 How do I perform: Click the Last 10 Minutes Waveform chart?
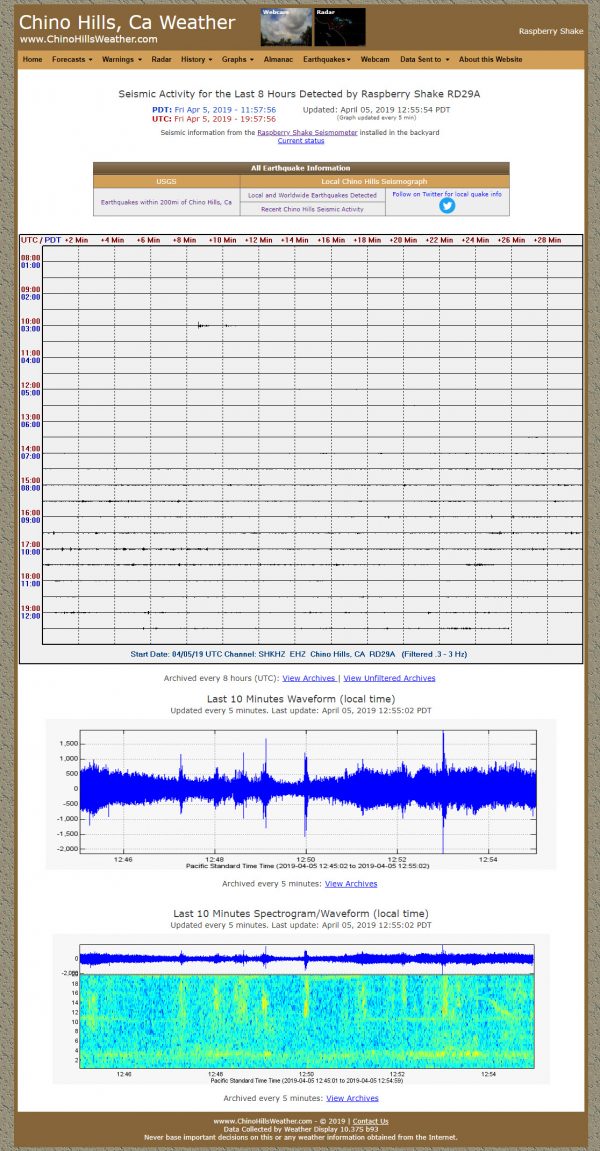pyautogui.click(x=301, y=796)
